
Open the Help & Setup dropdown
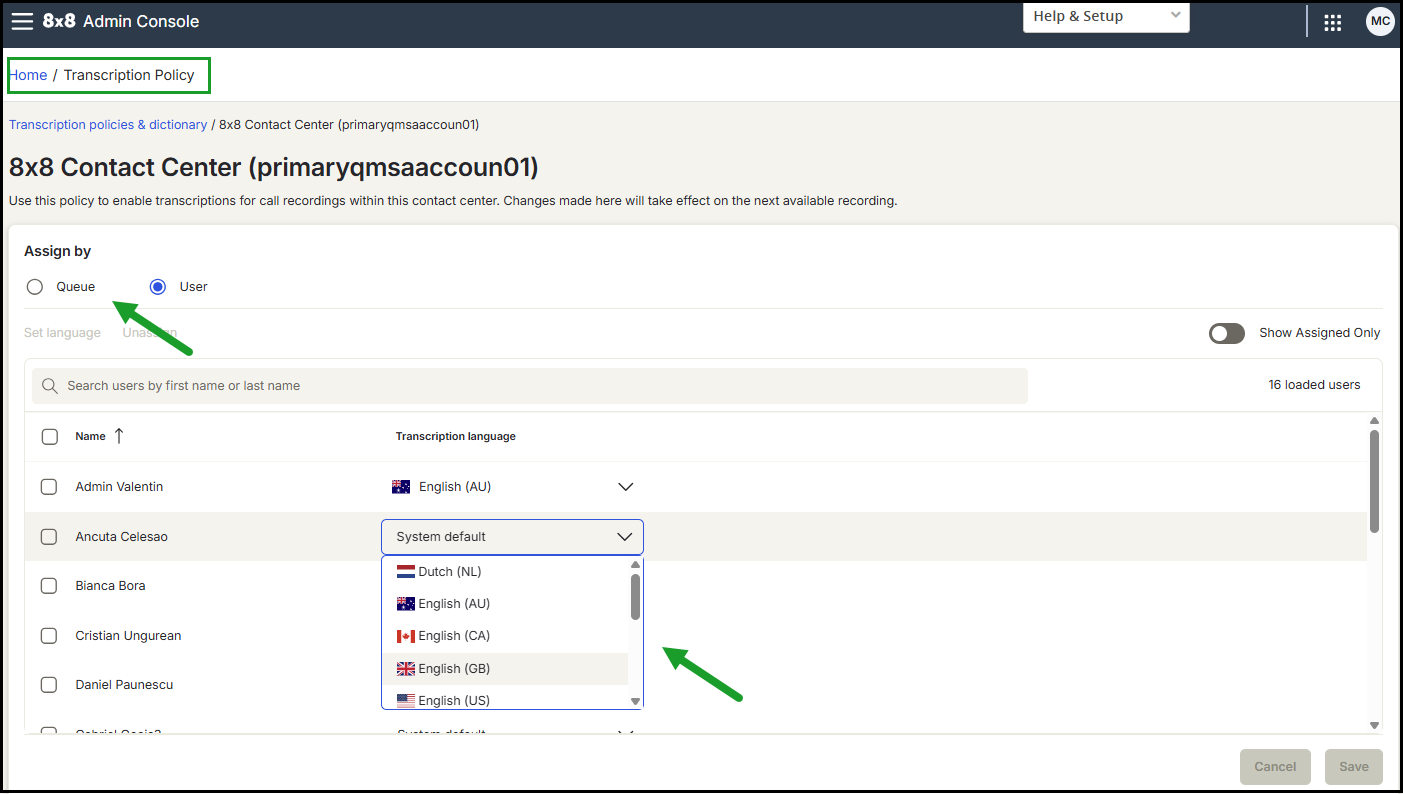coord(1106,16)
